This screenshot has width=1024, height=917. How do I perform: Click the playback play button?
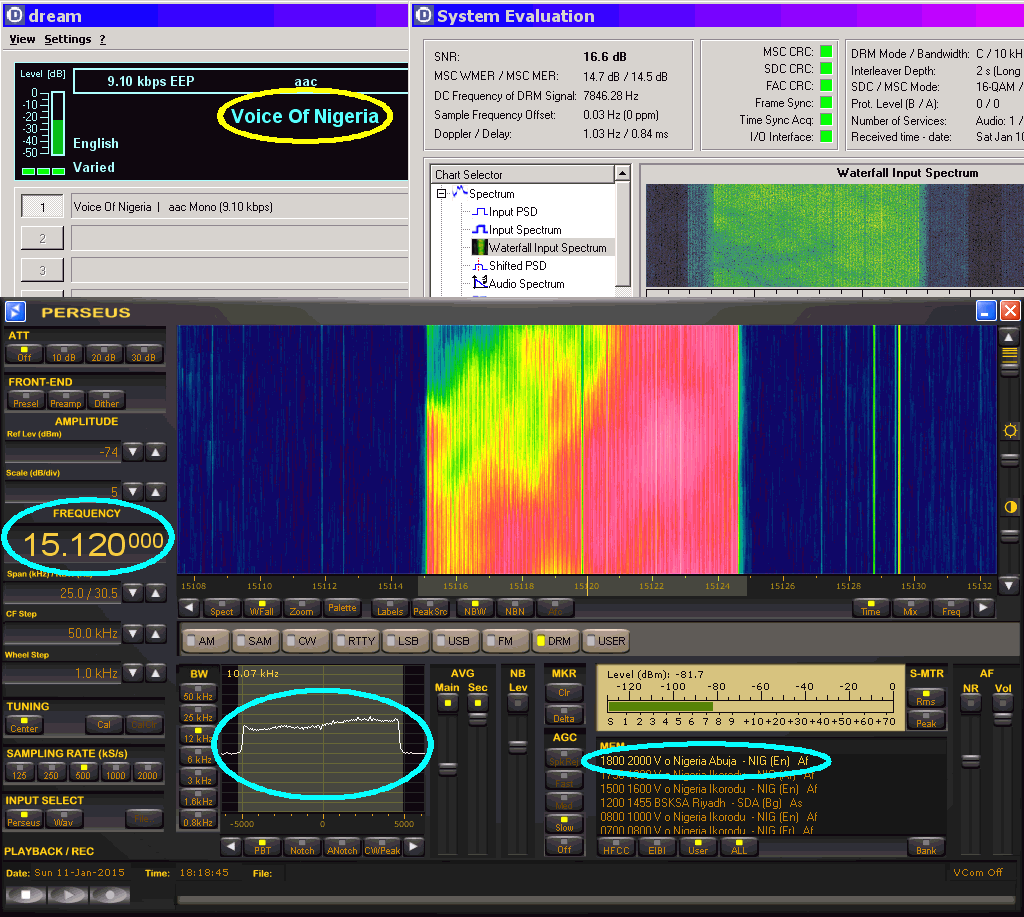point(68,895)
